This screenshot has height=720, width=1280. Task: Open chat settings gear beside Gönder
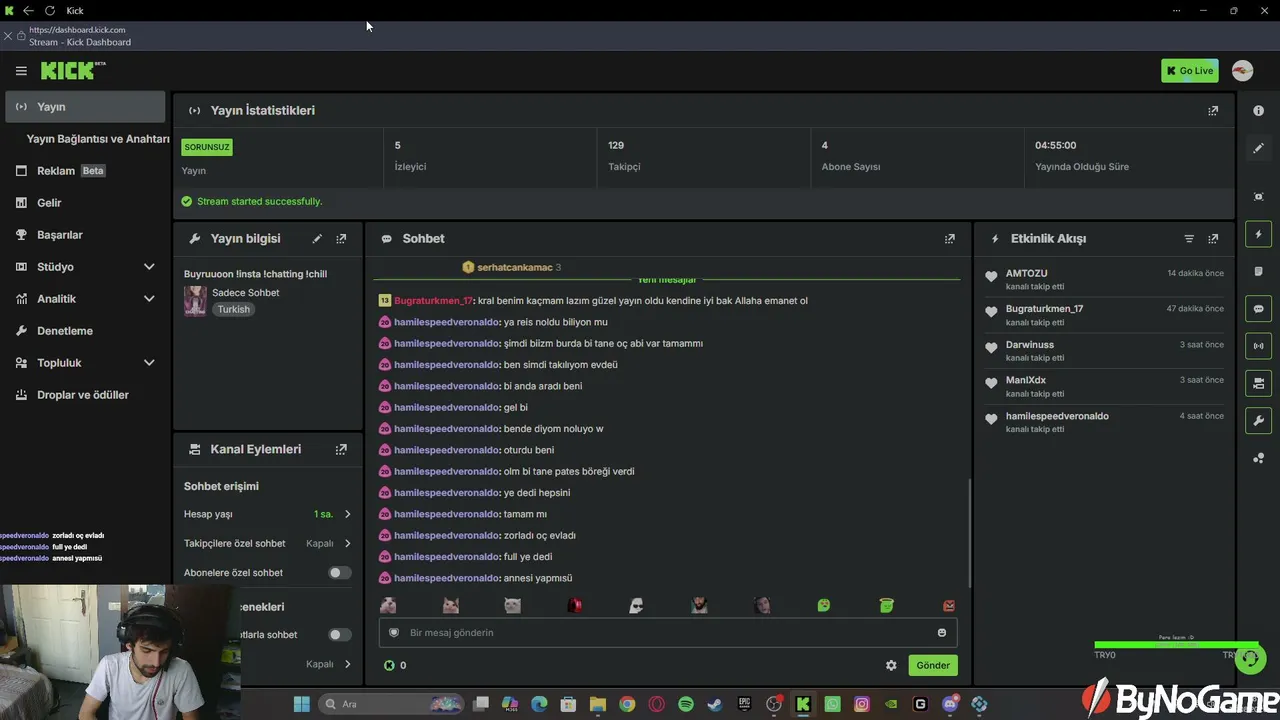[x=891, y=665]
